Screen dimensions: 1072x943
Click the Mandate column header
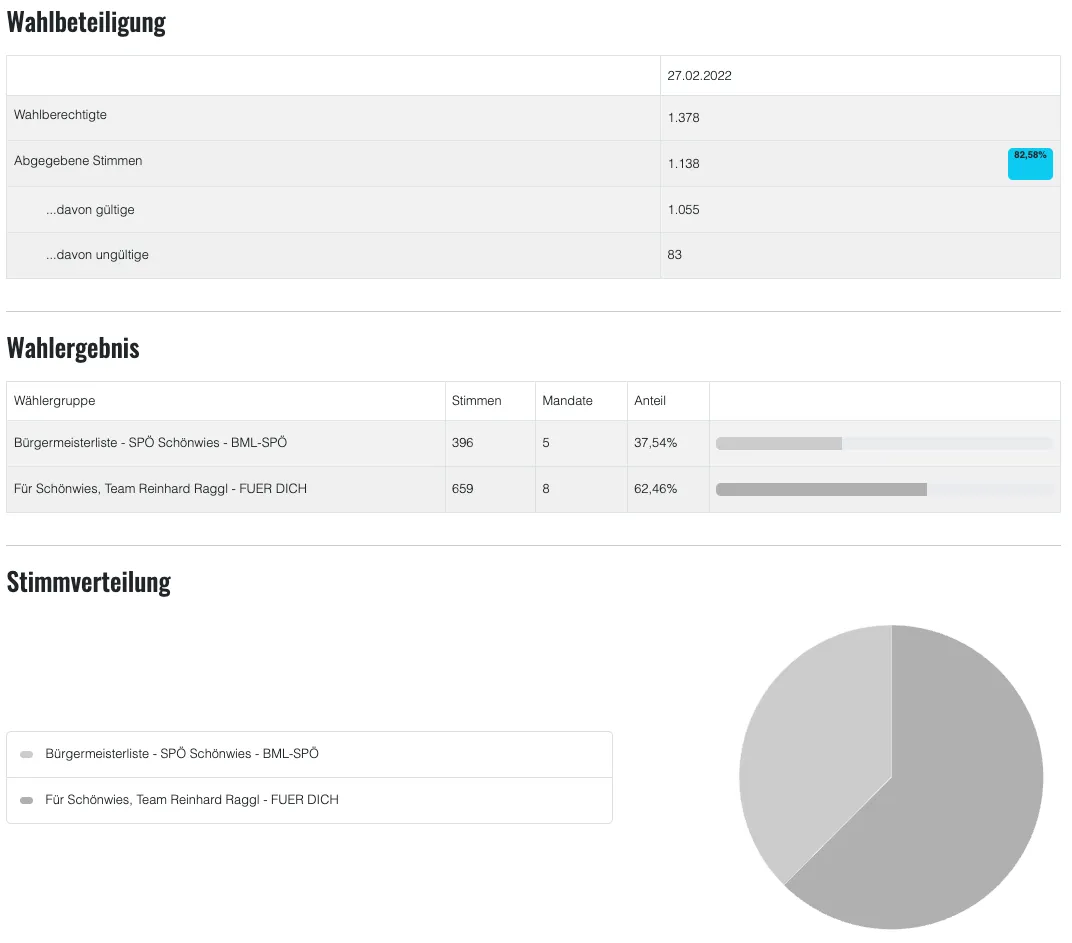[567, 401]
